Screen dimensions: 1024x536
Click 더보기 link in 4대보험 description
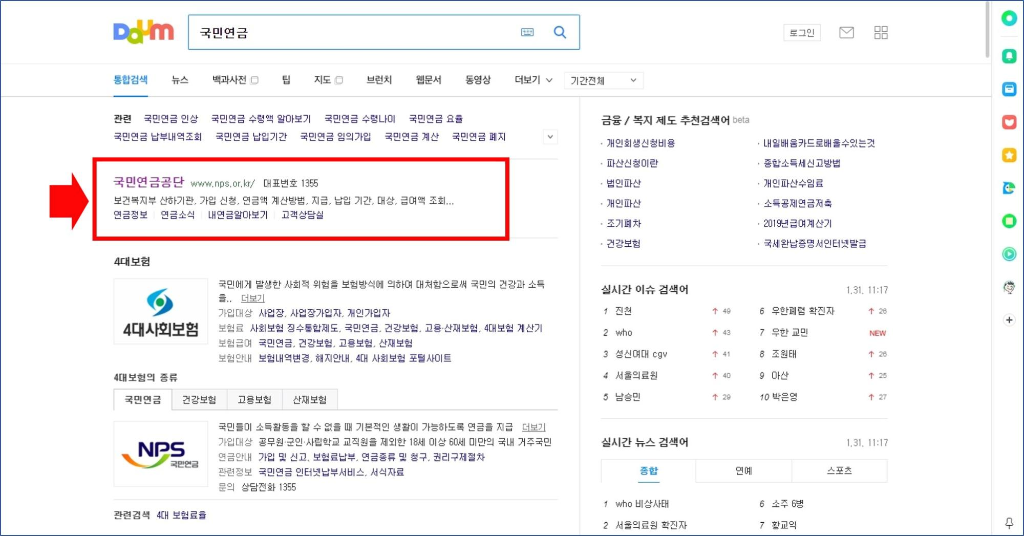[x=253, y=298]
